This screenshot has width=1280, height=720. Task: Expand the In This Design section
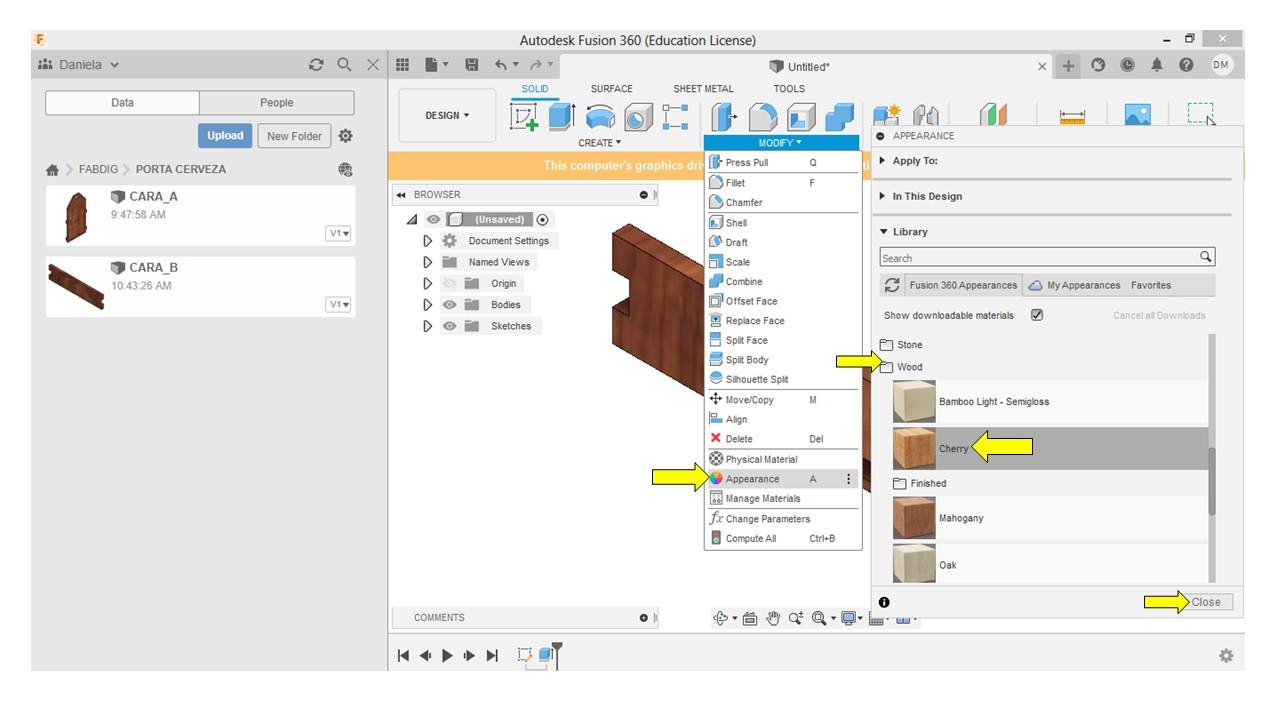point(883,196)
